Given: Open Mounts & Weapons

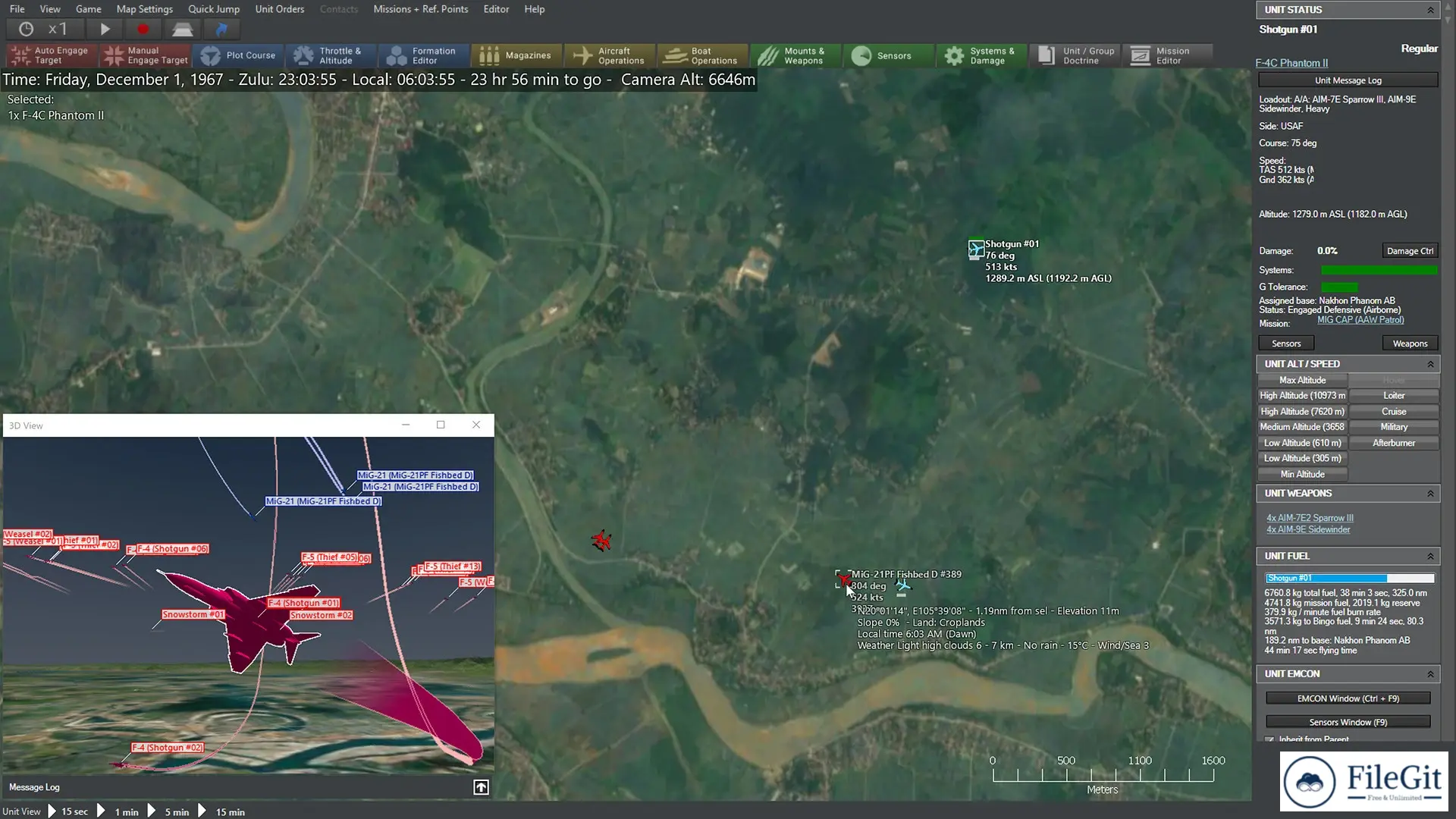Looking at the screenshot, I should point(797,55).
